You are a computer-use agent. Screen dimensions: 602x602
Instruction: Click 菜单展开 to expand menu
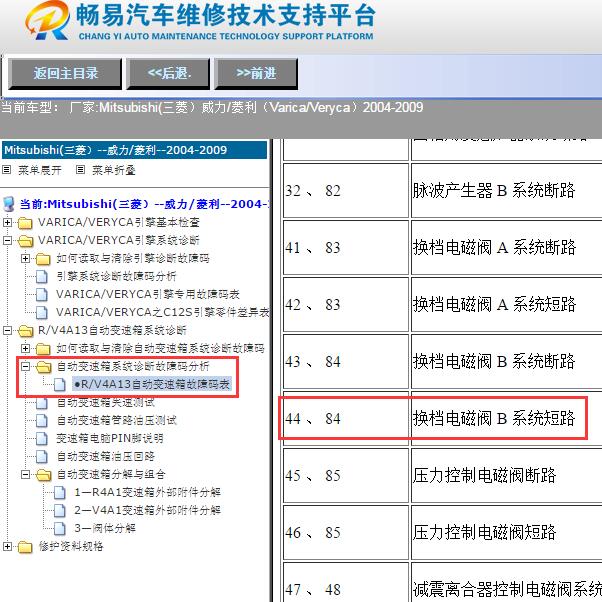tap(40, 170)
